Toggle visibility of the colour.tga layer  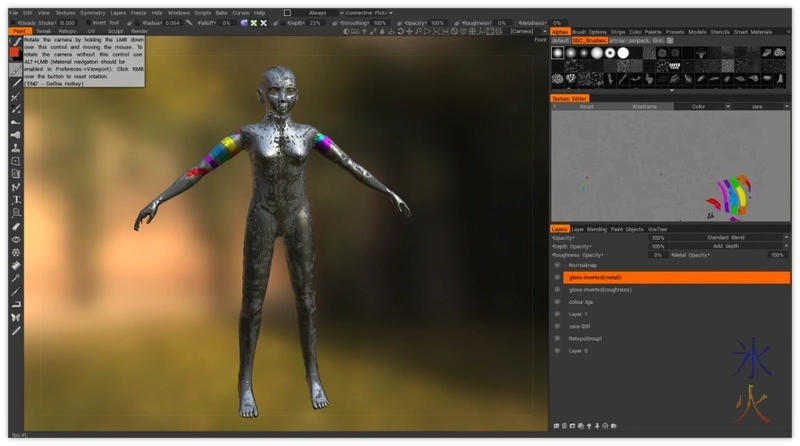pyautogui.click(x=558, y=302)
